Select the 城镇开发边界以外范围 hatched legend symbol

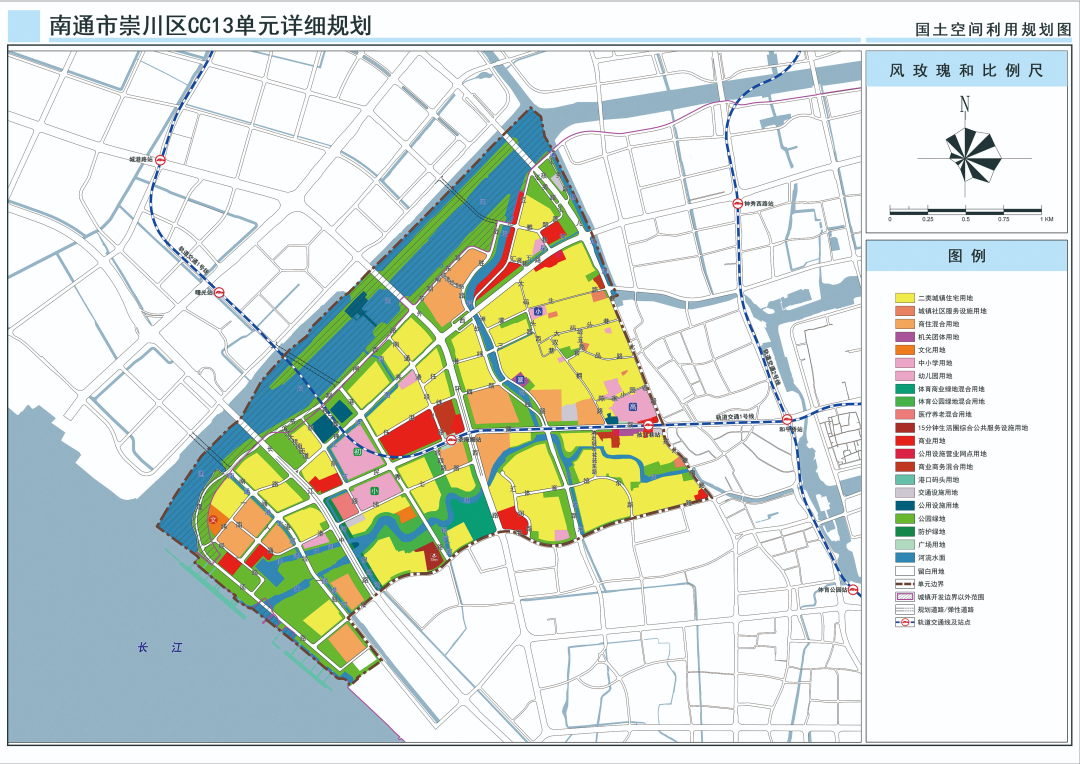[x=905, y=596]
